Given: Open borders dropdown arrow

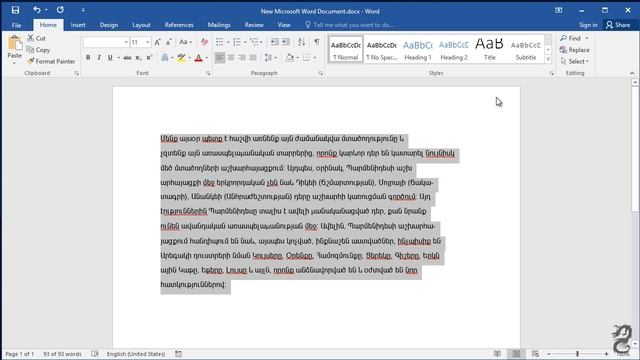Looking at the screenshot, I should [x=315, y=58].
